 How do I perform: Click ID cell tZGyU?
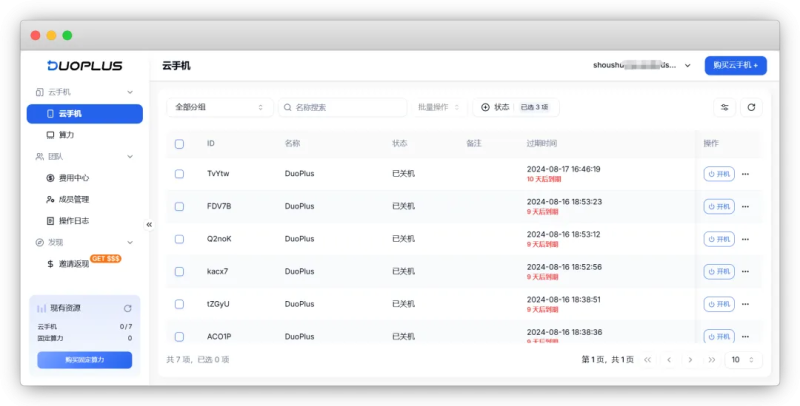pos(218,304)
